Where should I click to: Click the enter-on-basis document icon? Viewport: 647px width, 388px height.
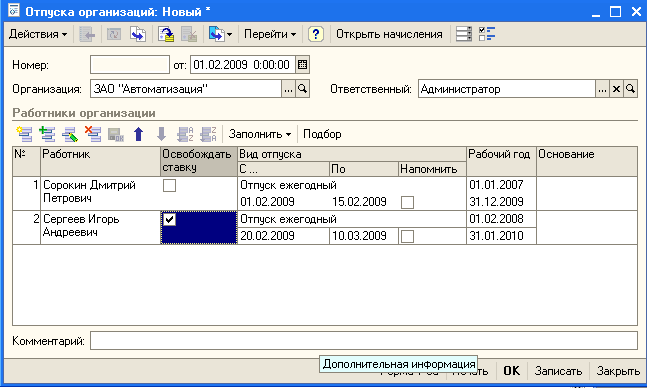(x=138, y=34)
